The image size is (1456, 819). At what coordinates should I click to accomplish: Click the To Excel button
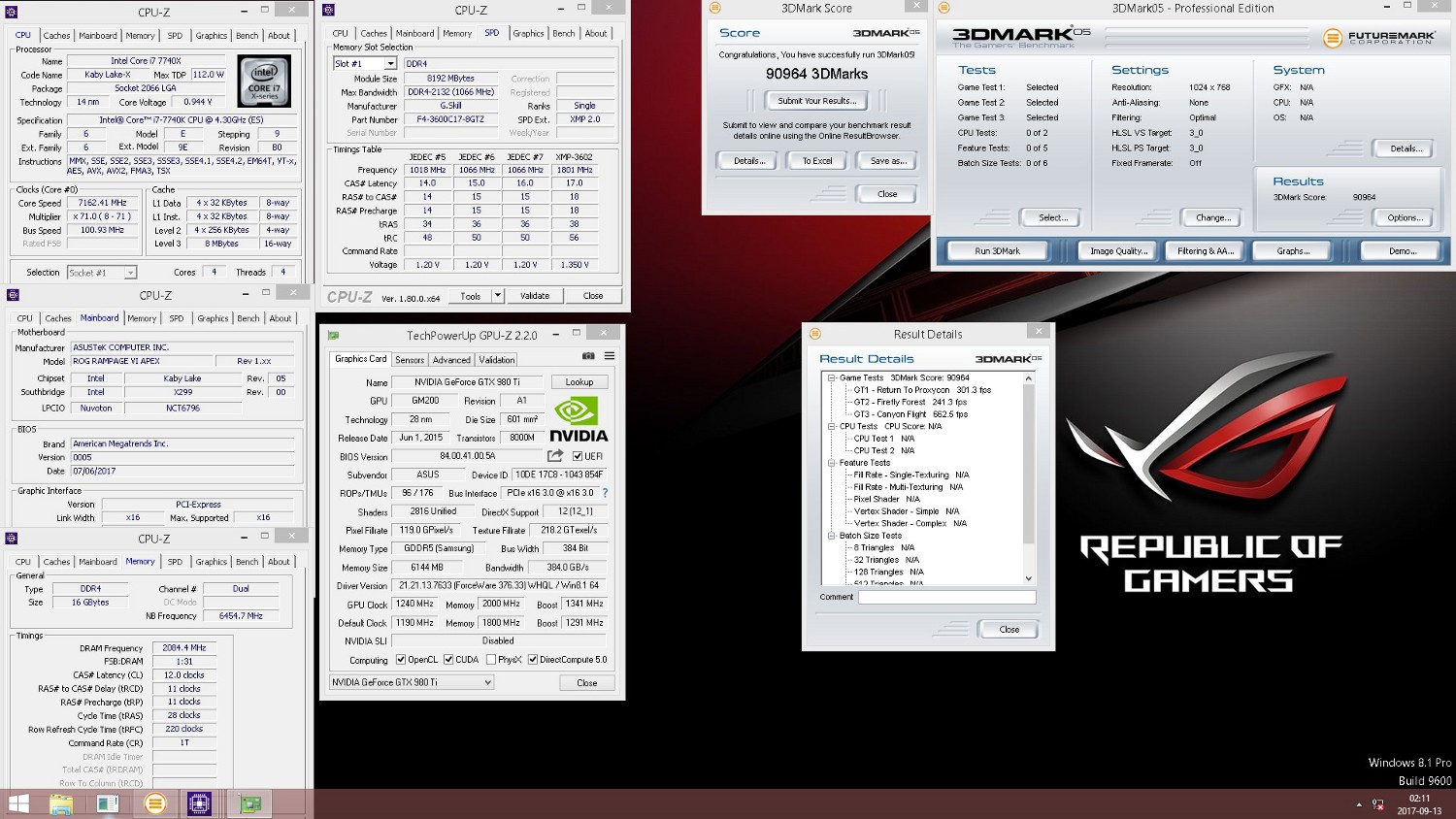pos(817,161)
